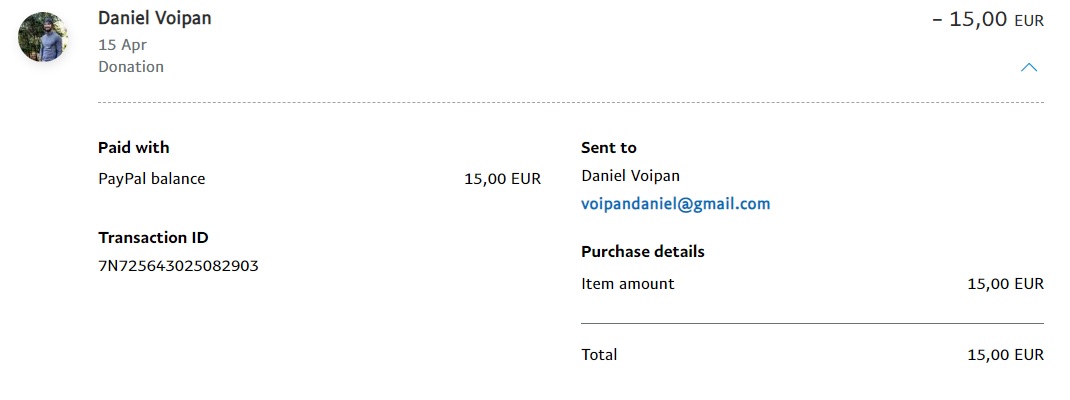Click the Transaction ID heading
Image resolution: width=1070 pixels, height=400 pixels.
153,237
